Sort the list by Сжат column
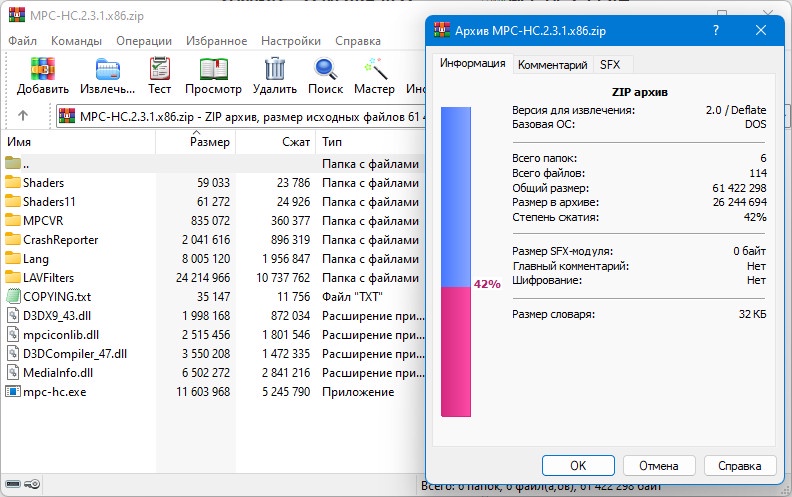Viewport: 792px width, 497px height. [x=276, y=142]
